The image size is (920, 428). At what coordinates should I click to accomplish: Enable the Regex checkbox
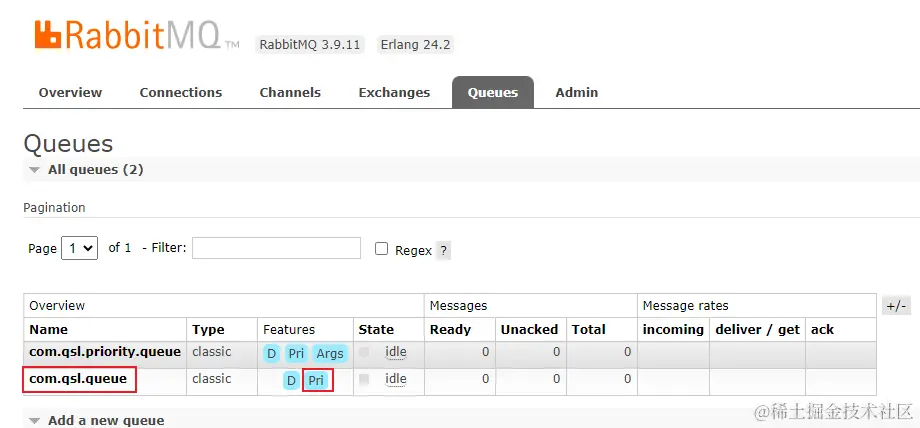tap(381, 249)
